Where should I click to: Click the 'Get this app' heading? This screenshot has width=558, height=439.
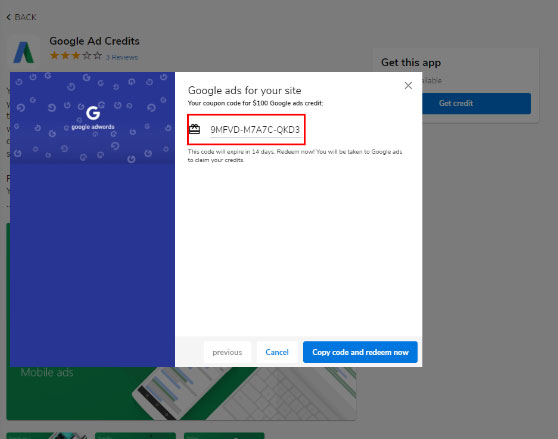point(411,63)
